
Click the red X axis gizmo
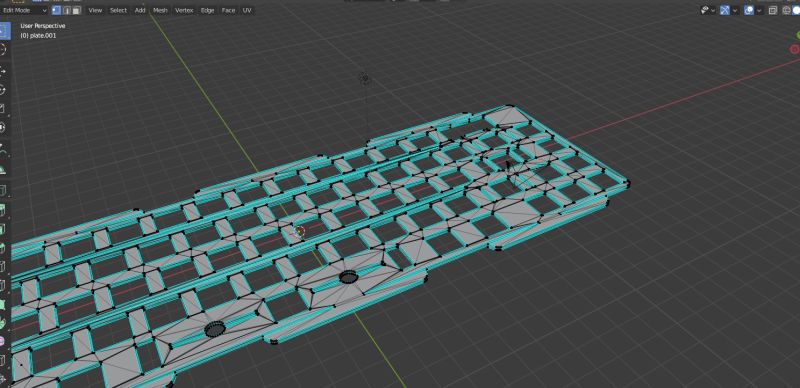click(794, 49)
